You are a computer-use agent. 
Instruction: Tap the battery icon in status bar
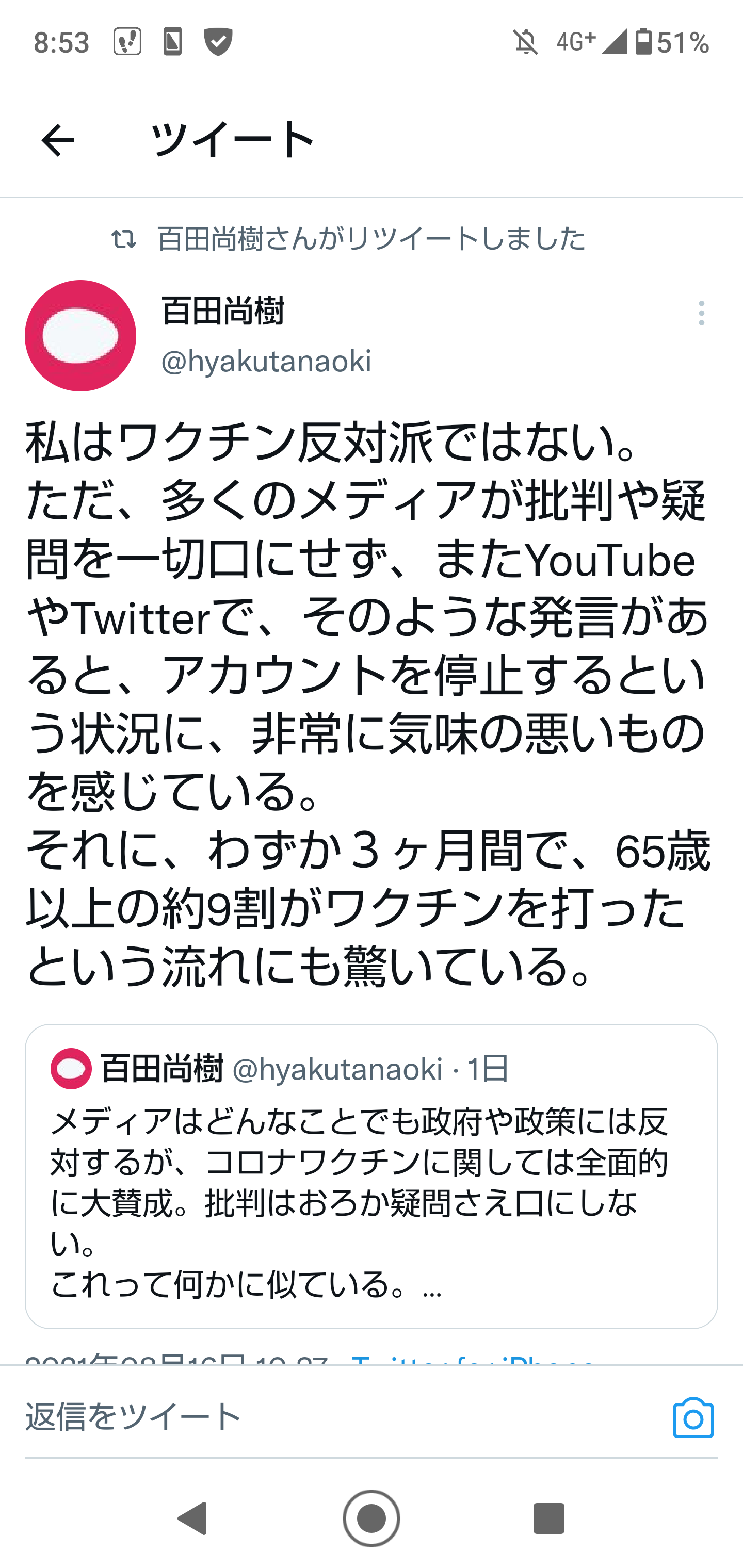coord(643,42)
